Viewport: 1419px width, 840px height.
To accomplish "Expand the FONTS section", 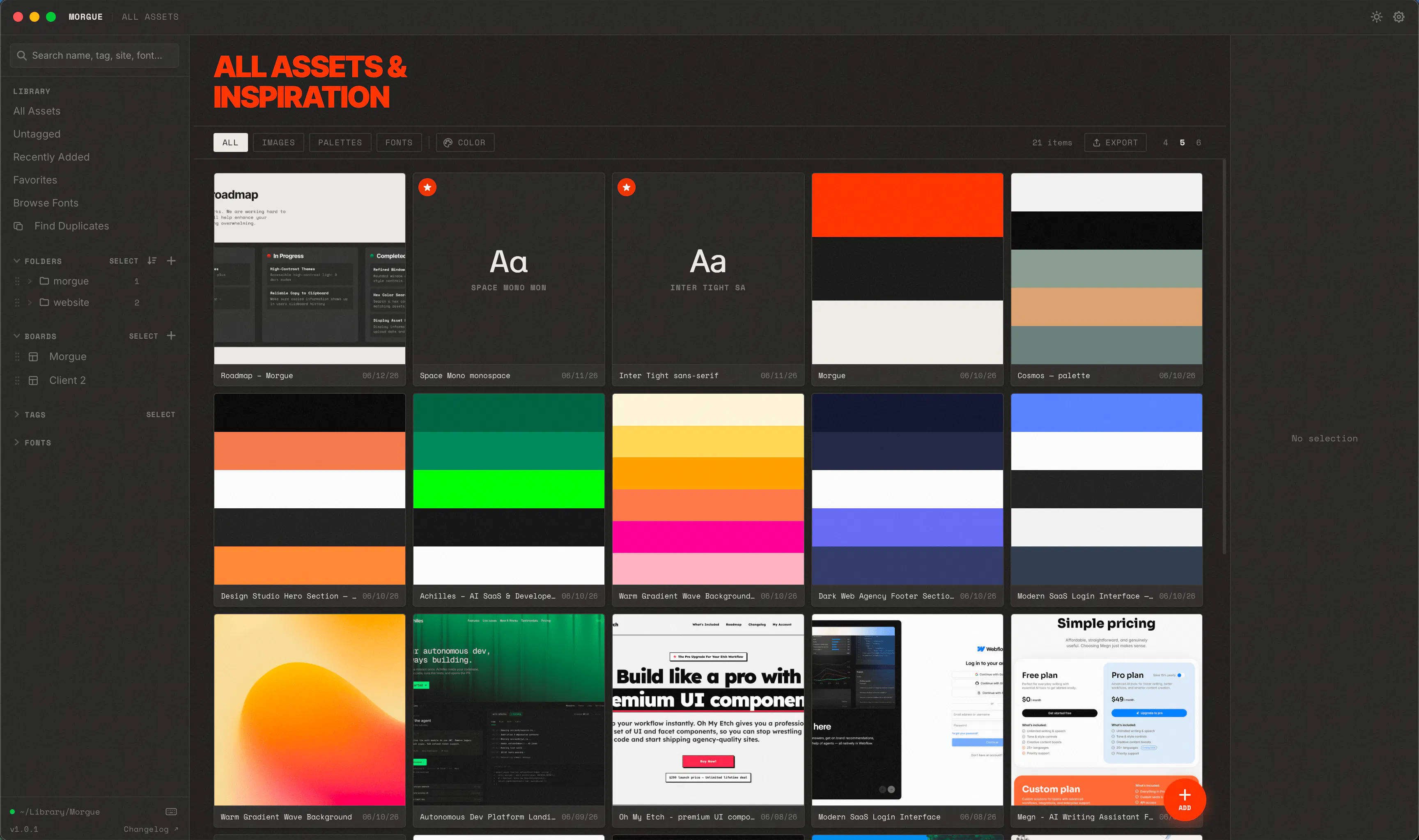I will coord(17,442).
